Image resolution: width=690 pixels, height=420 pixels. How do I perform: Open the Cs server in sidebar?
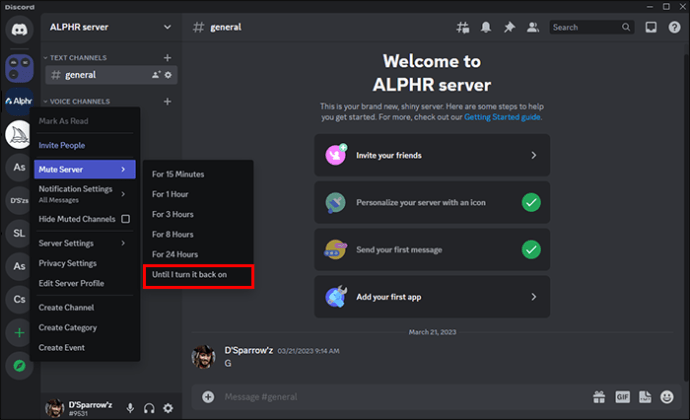pos(19,299)
